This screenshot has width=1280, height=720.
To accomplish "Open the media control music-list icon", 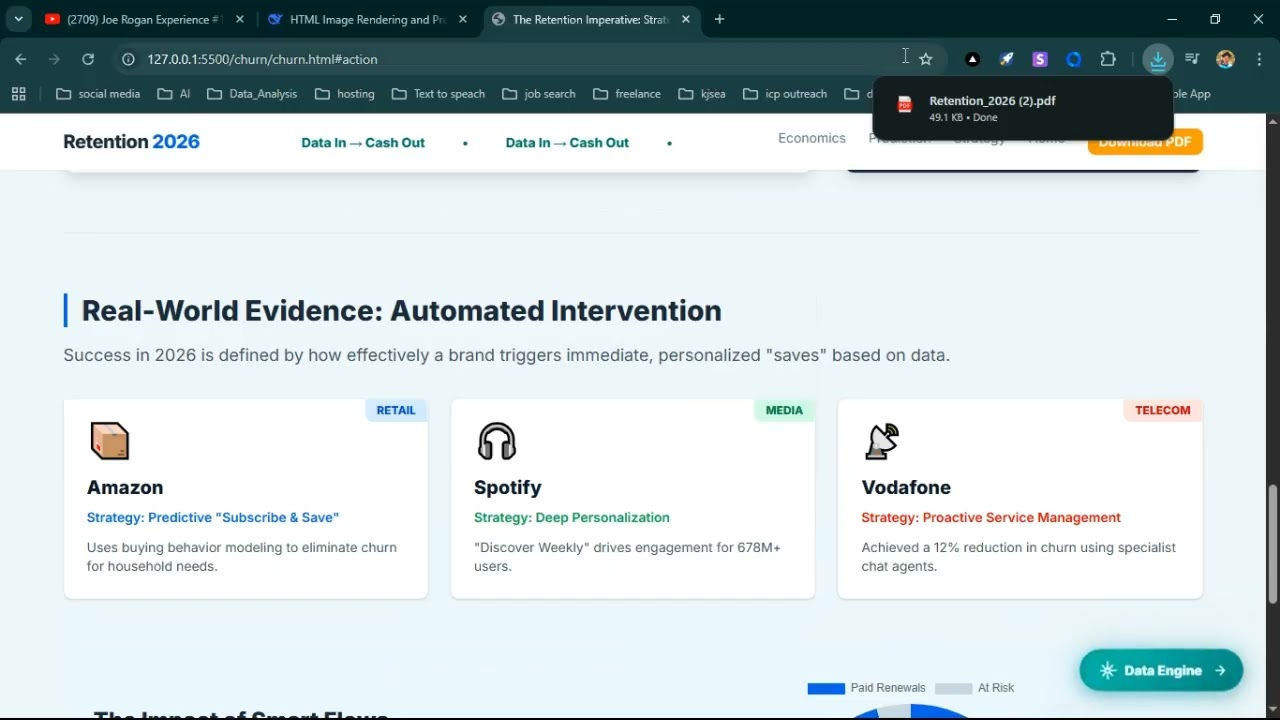I will tap(1192, 59).
